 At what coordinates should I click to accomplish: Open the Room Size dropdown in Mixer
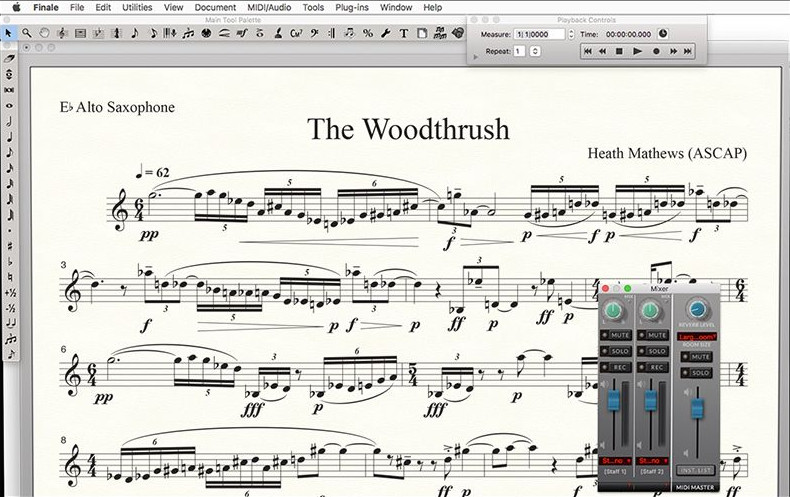697,337
